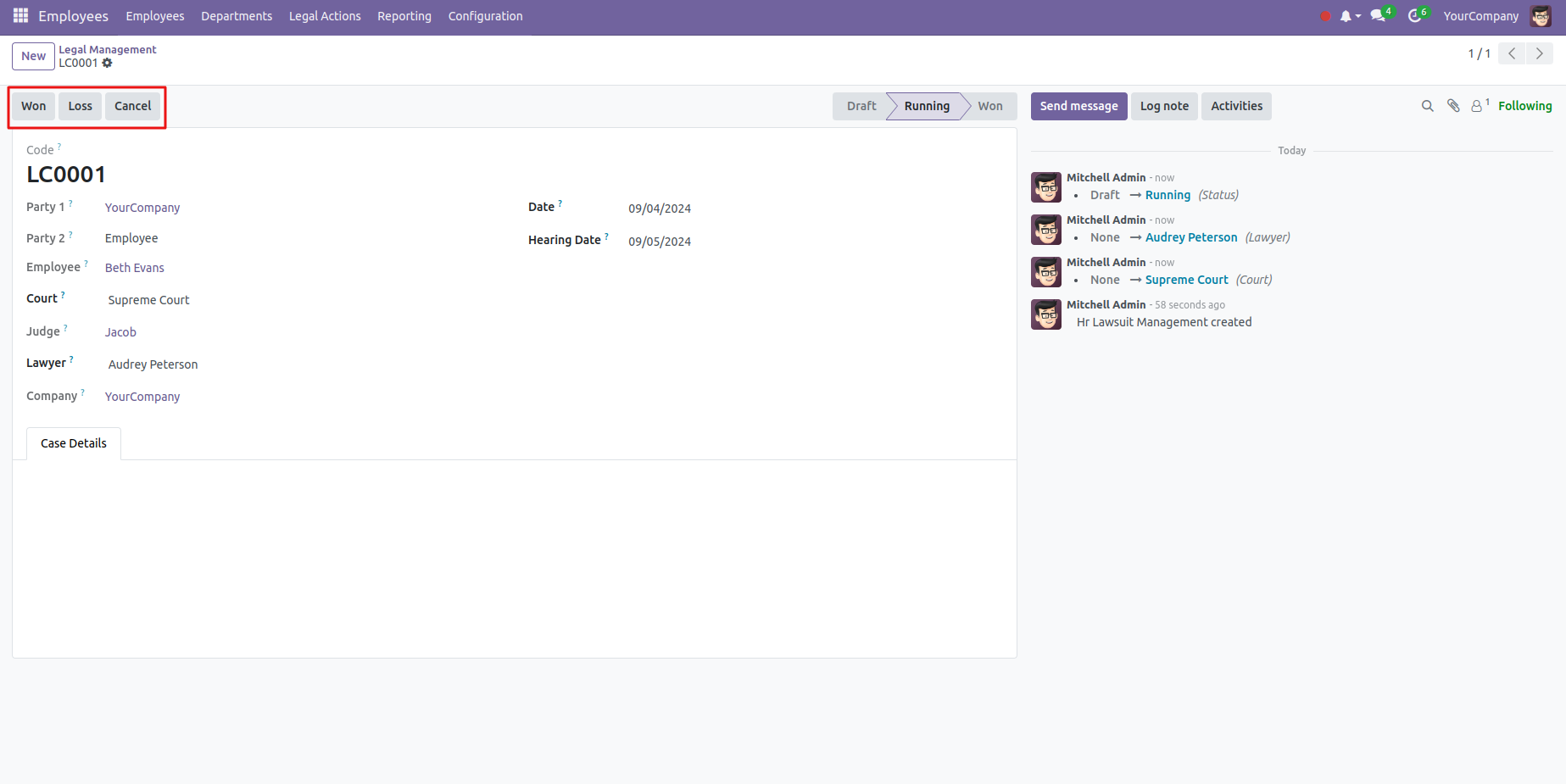Click the gear icon beside LC0001

(108, 64)
